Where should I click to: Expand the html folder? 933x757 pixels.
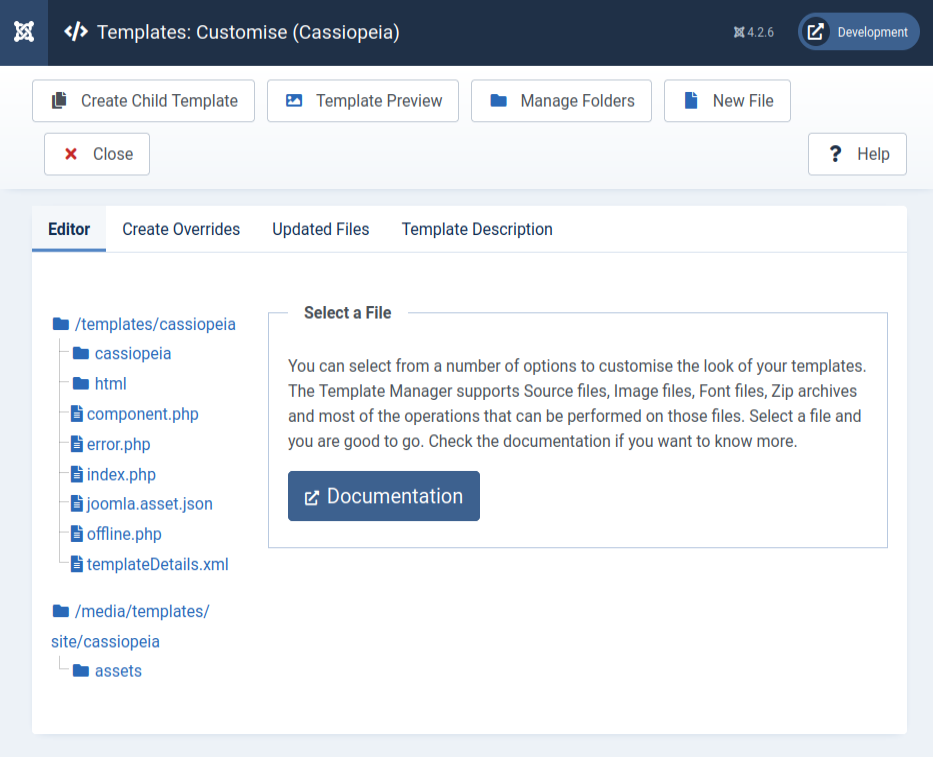(110, 384)
